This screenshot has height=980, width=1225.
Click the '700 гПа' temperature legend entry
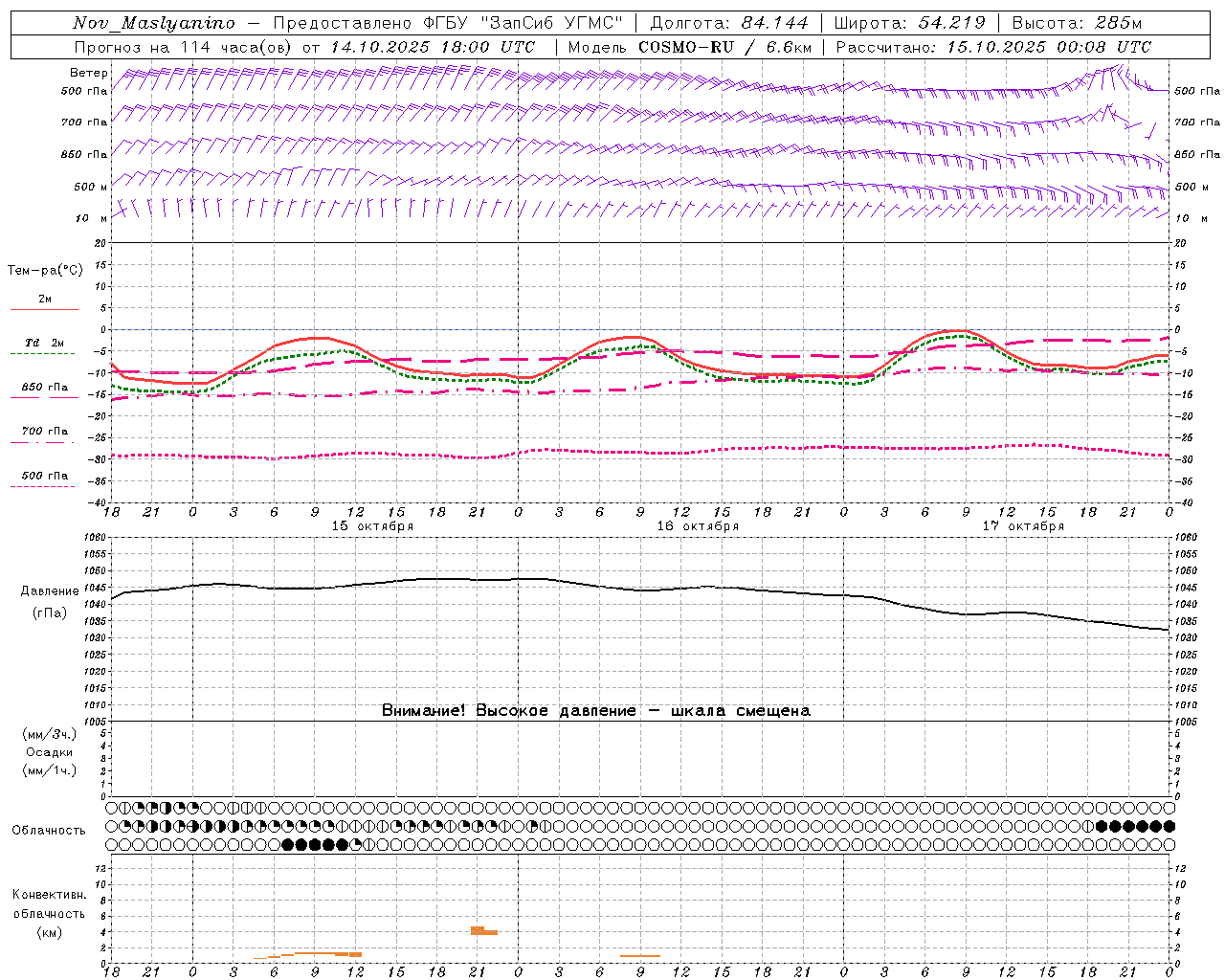45,432
